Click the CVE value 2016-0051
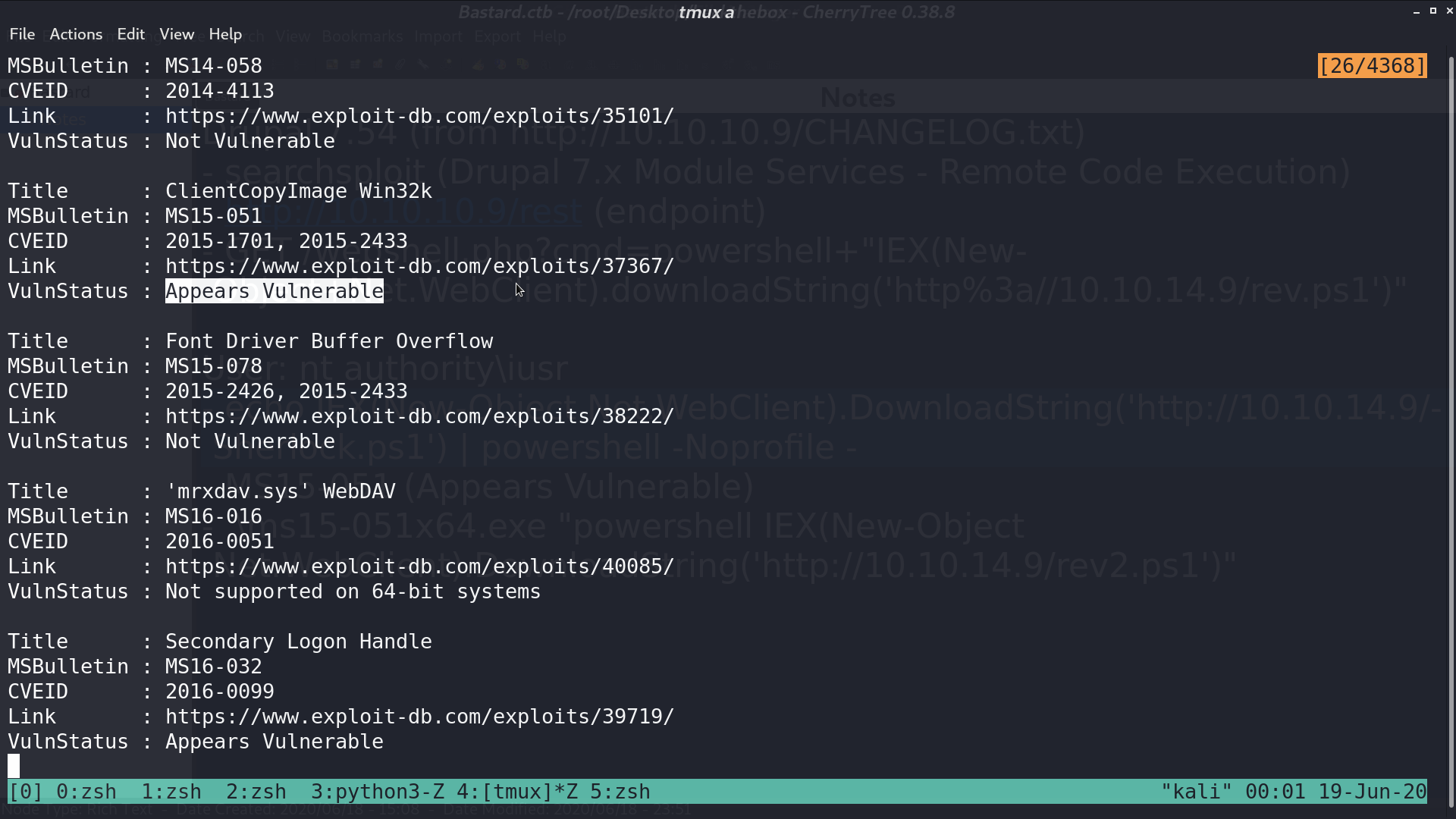Image resolution: width=1456 pixels, height=819 pixels. [220, 541]
